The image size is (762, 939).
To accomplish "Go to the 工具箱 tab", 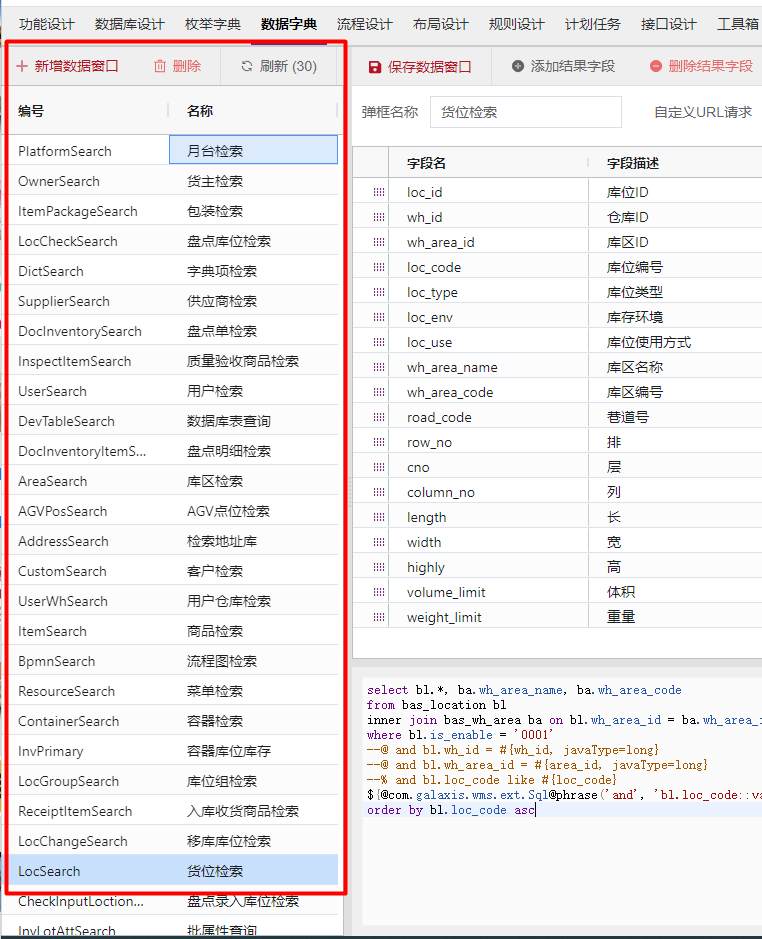I will 737,24.
